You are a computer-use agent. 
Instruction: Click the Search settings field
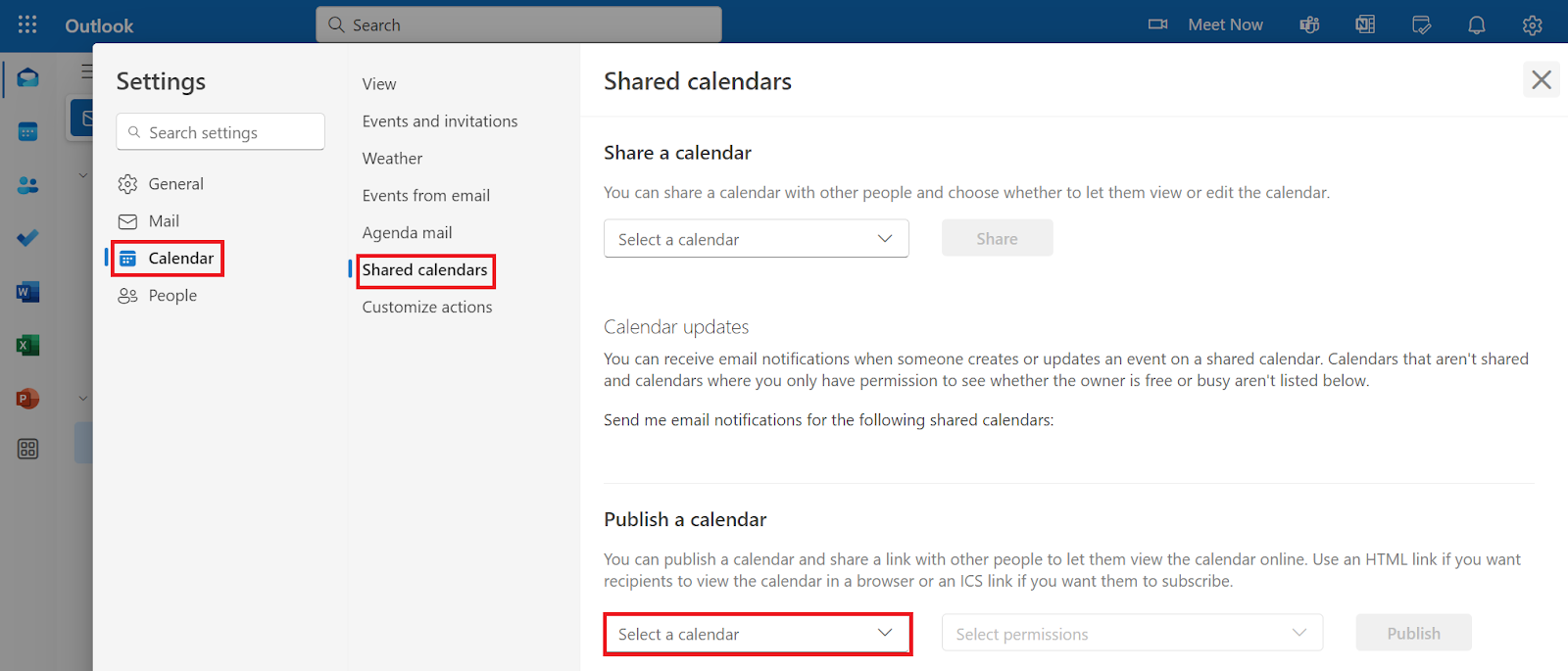tap(220, 132)
